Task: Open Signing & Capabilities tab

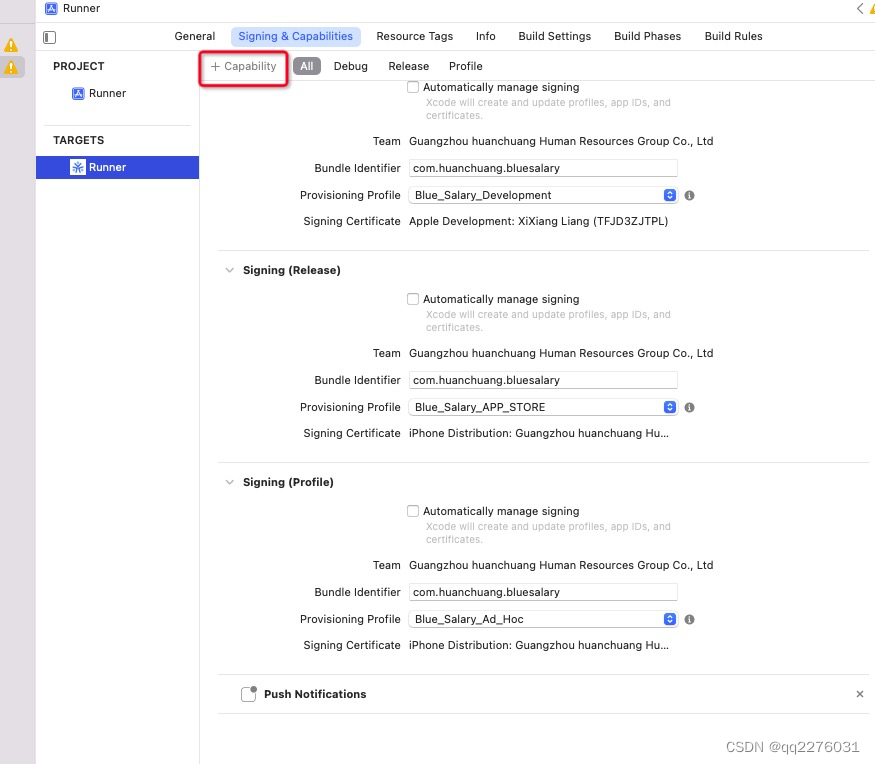Action: [296, 36]
